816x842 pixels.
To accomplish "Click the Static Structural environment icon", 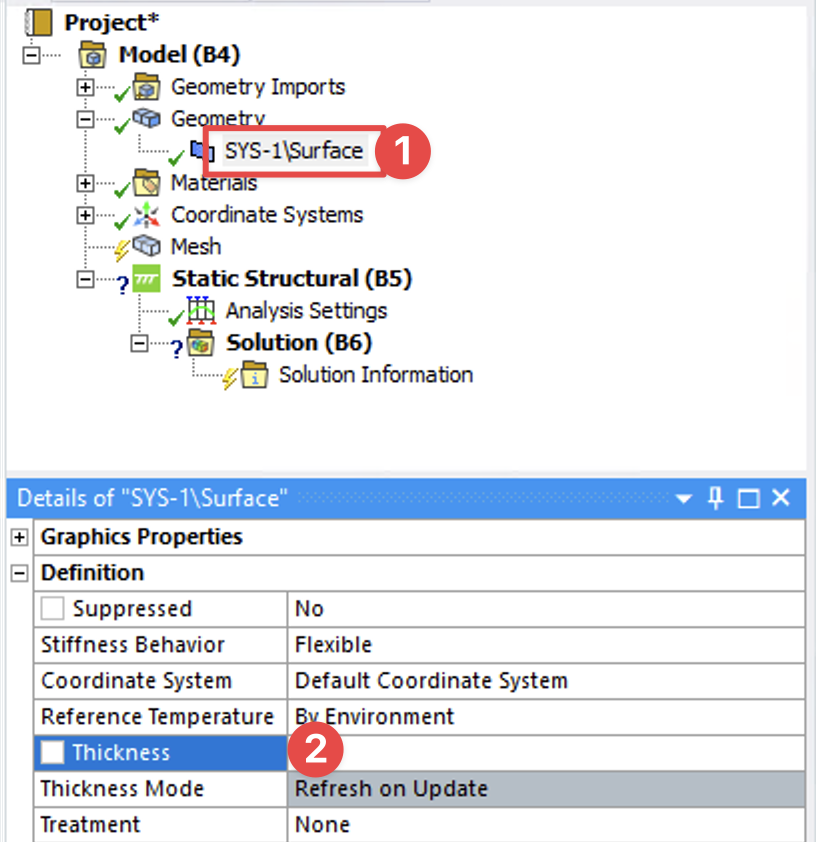I will 147,279.
